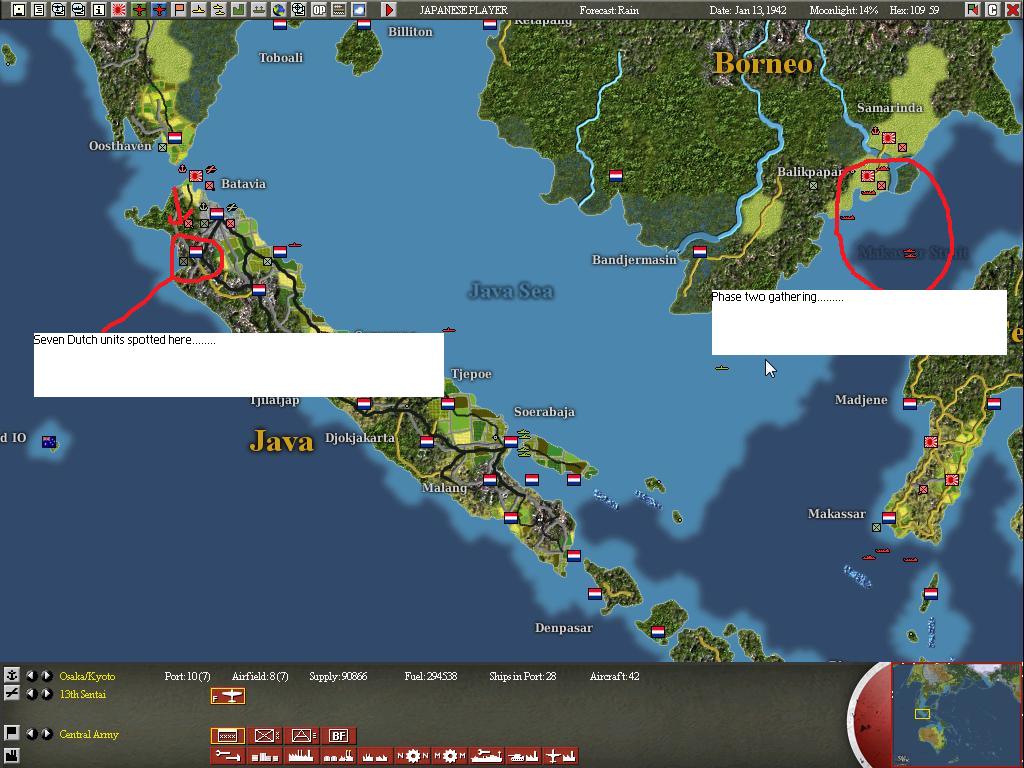Click the N gear naval shipyard icon
This screenshot has width=1024, height=768.
point(411,756)
